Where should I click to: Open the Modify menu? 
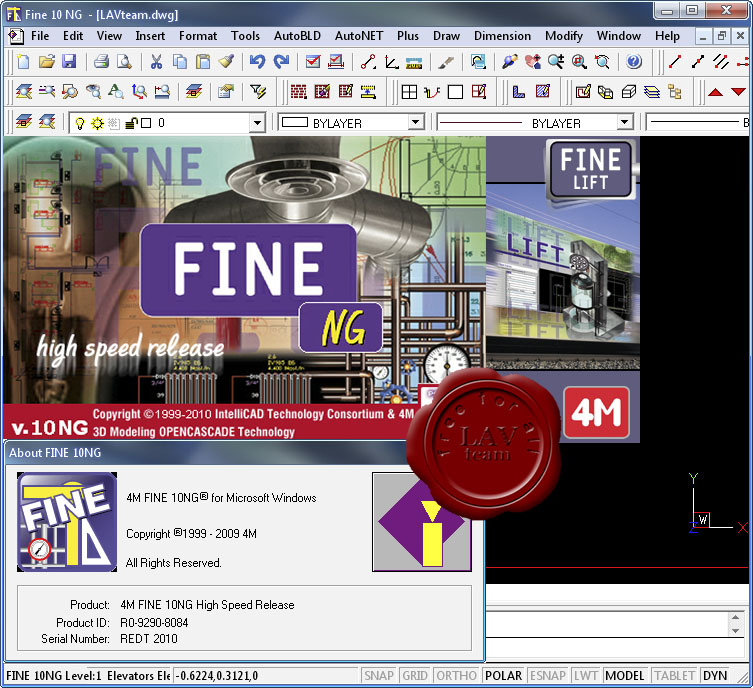click(x=564, y=36)
